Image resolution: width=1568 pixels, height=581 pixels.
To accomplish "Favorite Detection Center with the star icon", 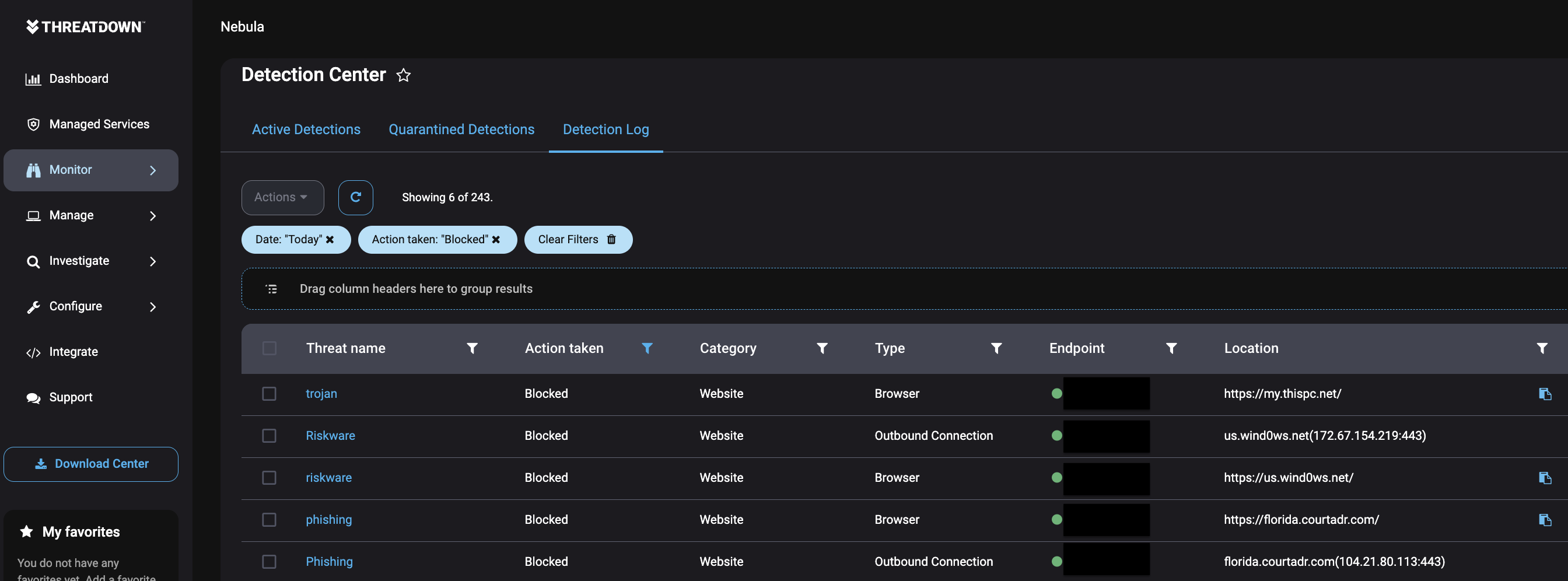I will 404,75.
